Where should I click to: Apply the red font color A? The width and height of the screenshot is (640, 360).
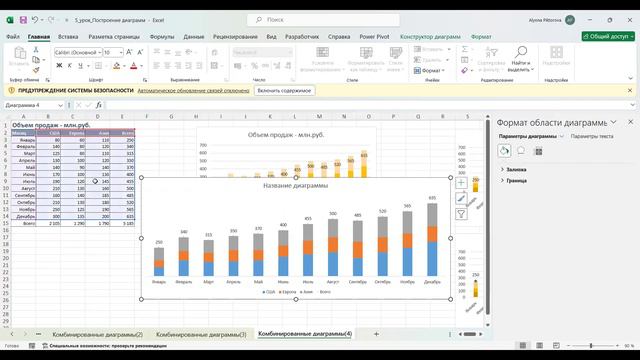[x=133, y=65]
